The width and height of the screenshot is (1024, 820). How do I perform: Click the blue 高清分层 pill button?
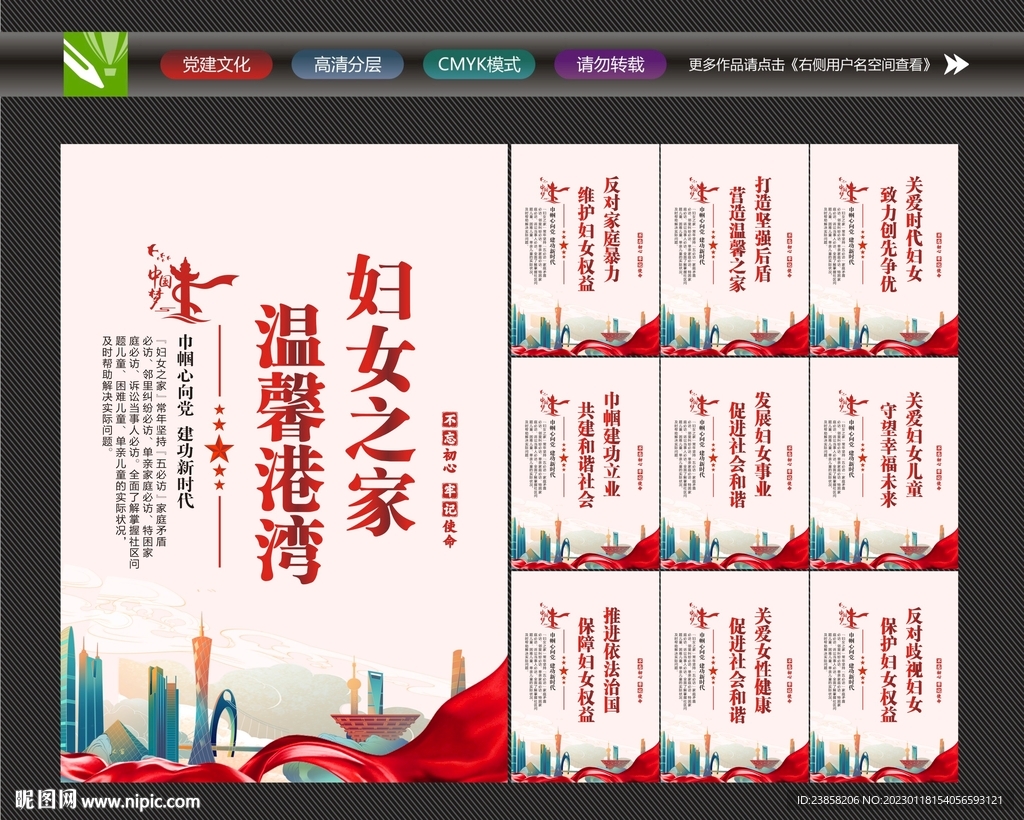coord(347,65)
